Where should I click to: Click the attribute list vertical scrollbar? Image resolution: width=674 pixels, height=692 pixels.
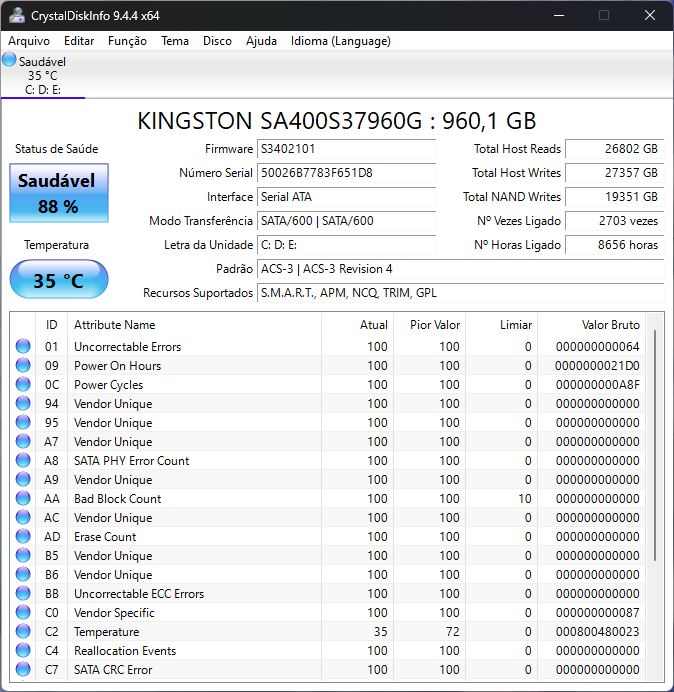point(655,446)
